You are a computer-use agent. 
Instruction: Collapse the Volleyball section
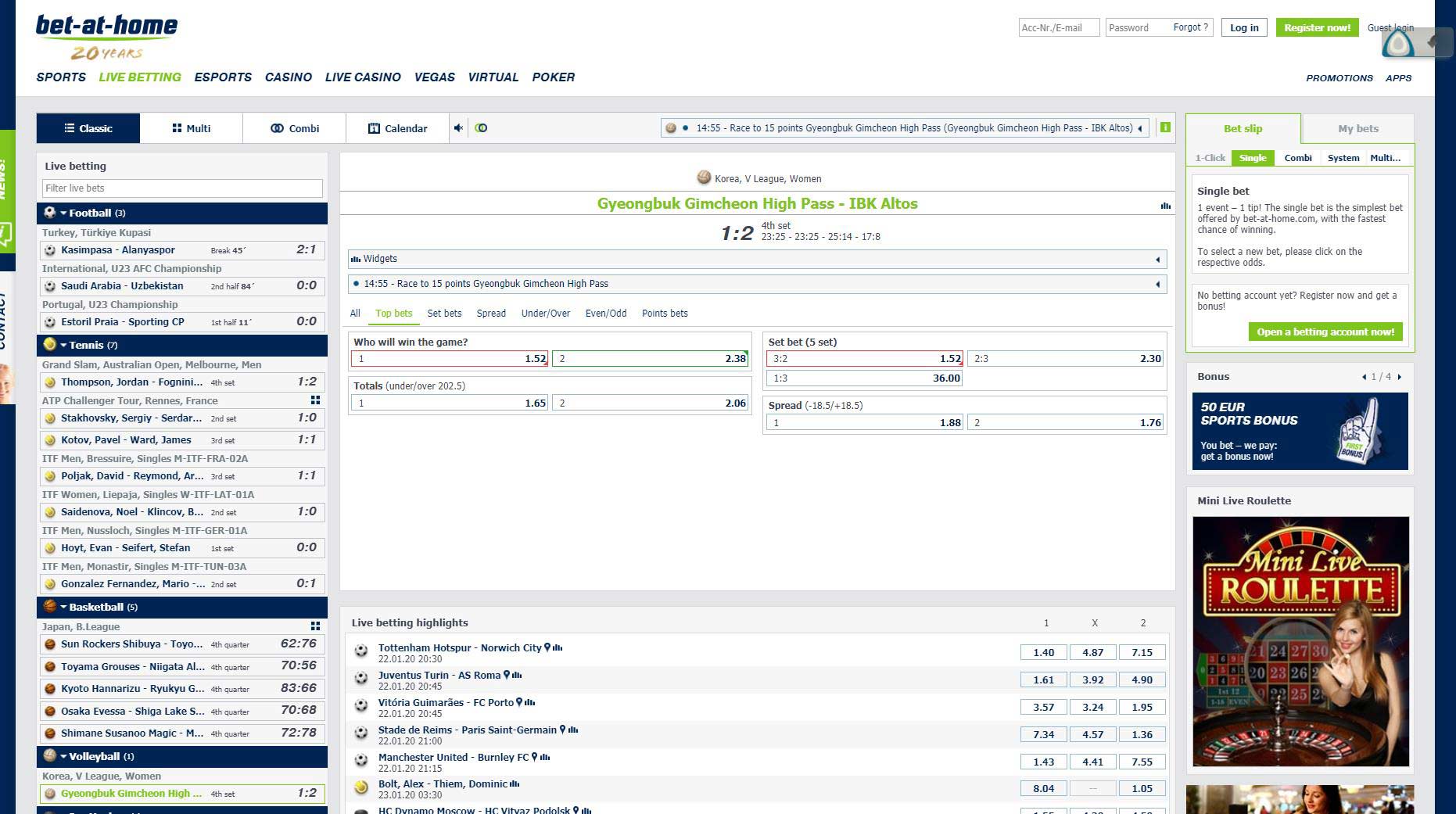tap(63, 756)
